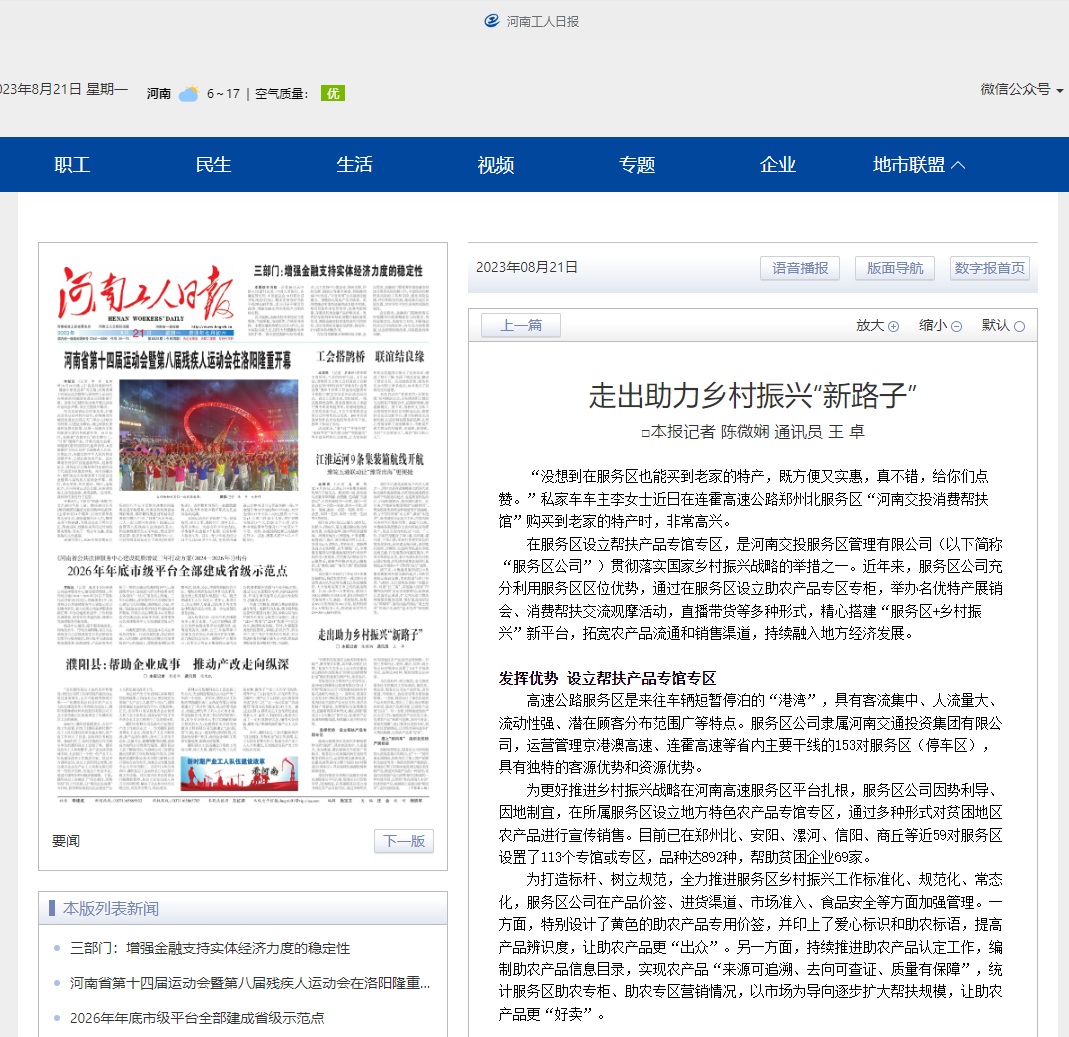
Task: Click the blue bullet beside 本版列表新闻
Action: (x=52, y=908)
